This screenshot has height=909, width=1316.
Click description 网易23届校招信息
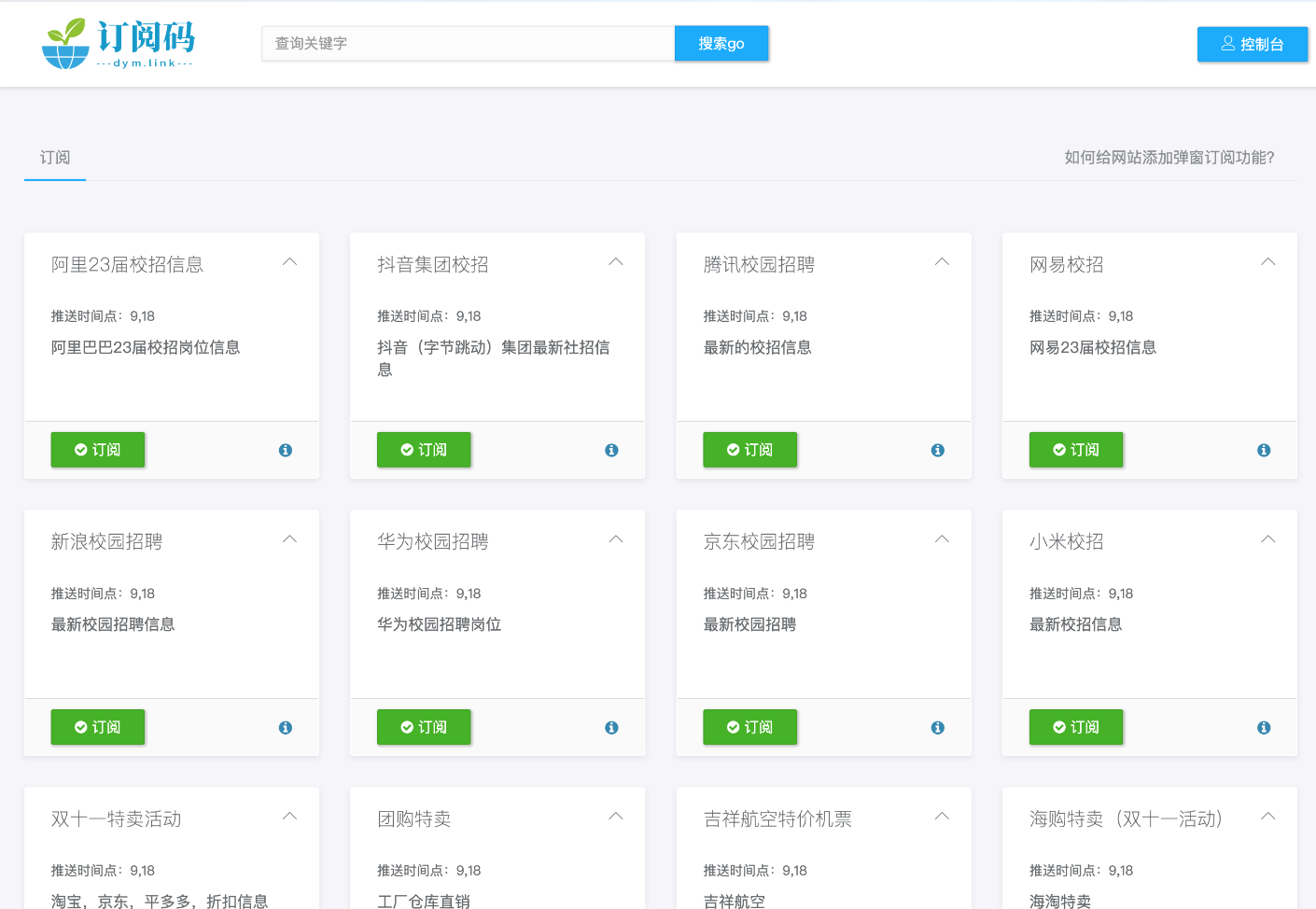pos(1093,347)
